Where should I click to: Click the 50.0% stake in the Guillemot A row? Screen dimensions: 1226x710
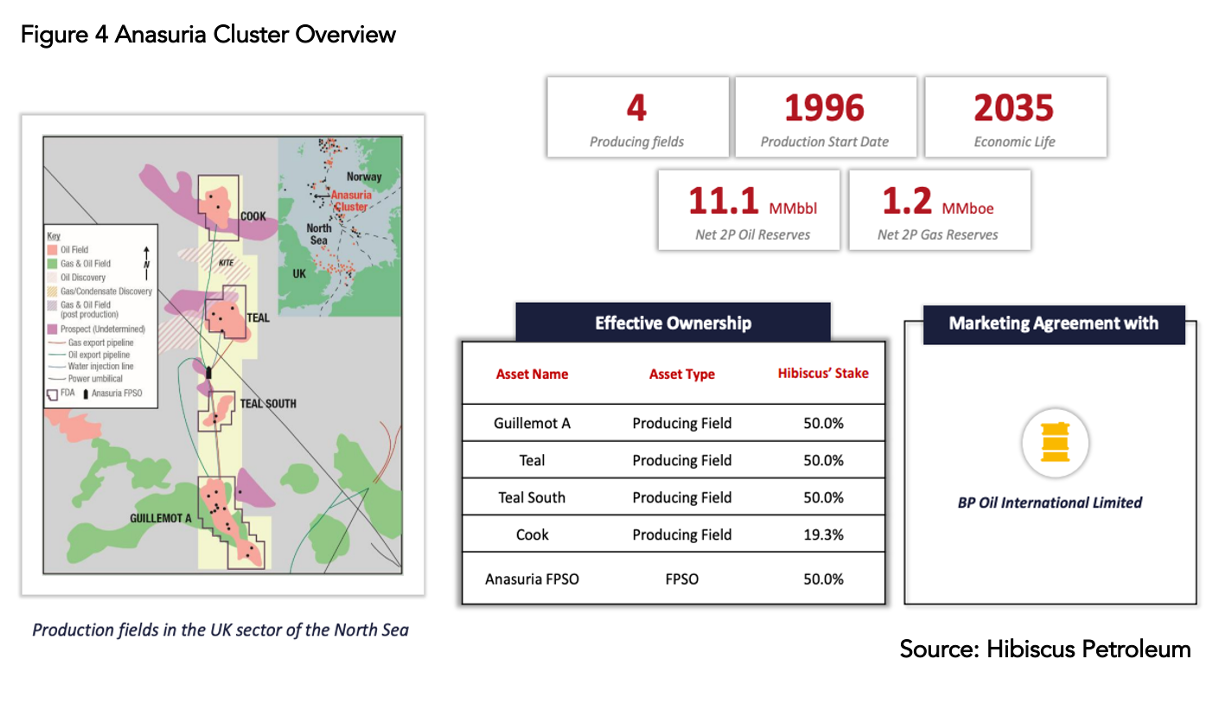(x=823, y=423)
